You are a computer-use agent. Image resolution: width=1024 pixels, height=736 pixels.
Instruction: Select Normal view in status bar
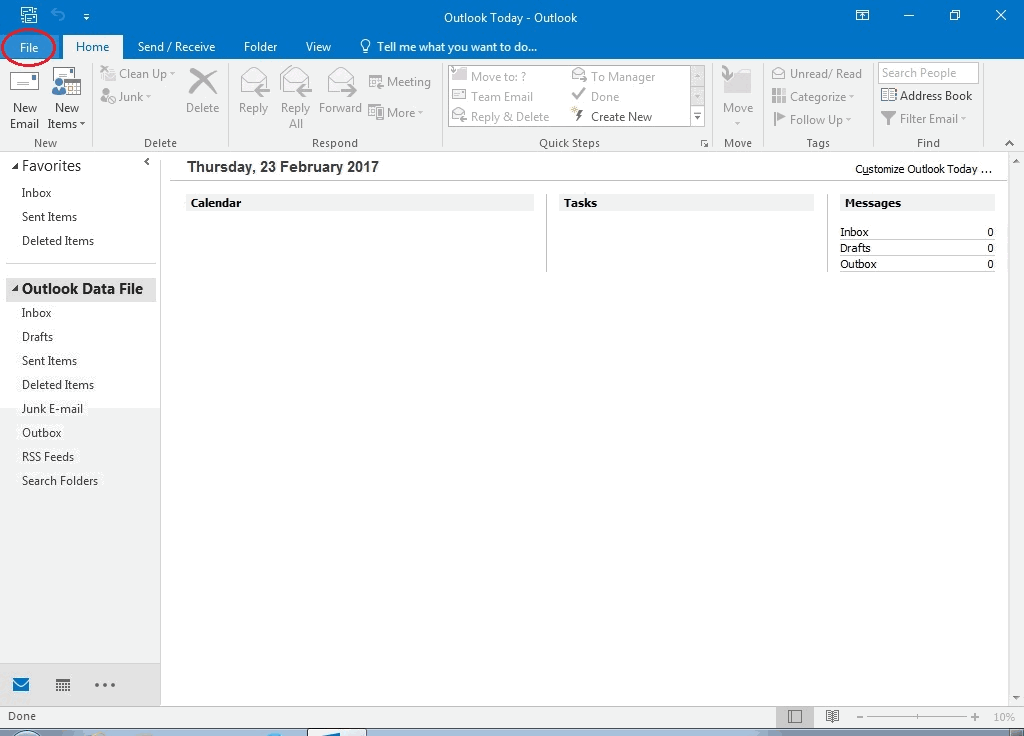point(795,716)
